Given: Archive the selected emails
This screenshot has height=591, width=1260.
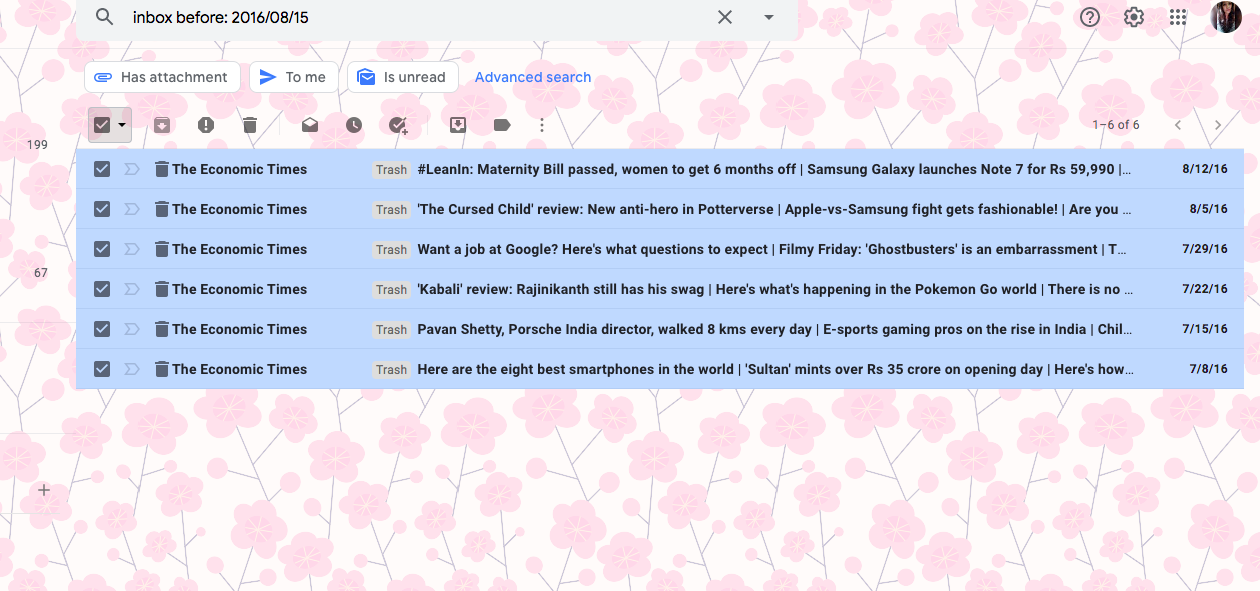Looking at the screenshot, I should [161, 125].
